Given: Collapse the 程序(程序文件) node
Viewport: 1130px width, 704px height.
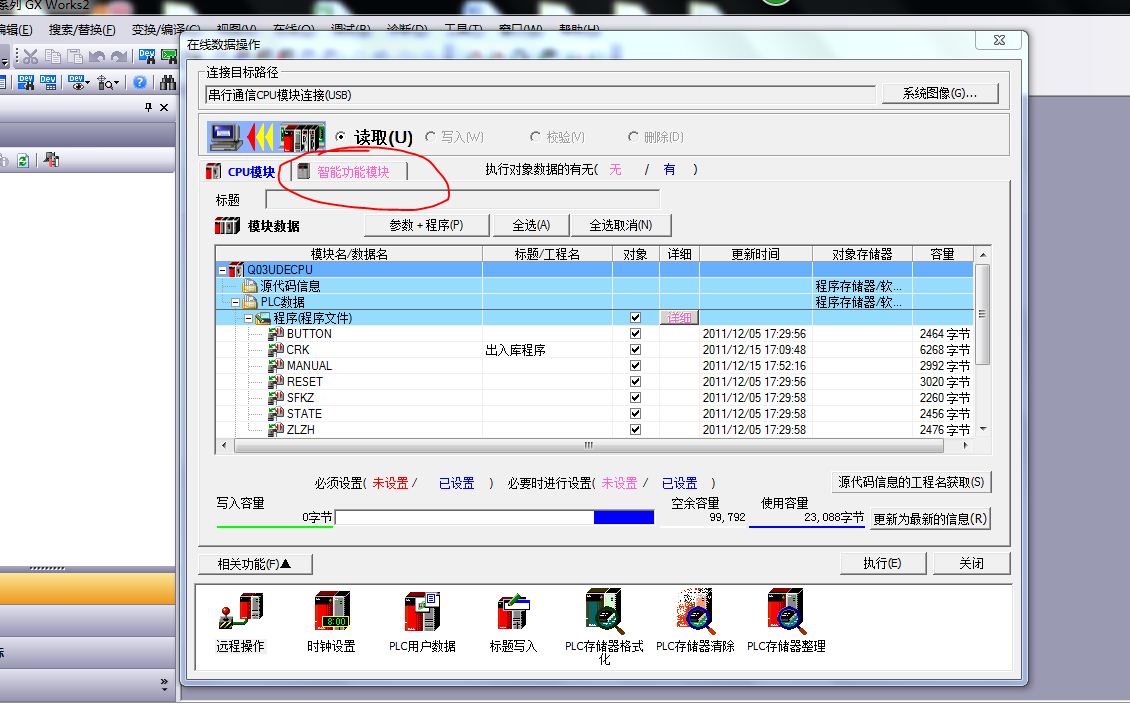Looking at the screenshot, I should tap(249, 318).
